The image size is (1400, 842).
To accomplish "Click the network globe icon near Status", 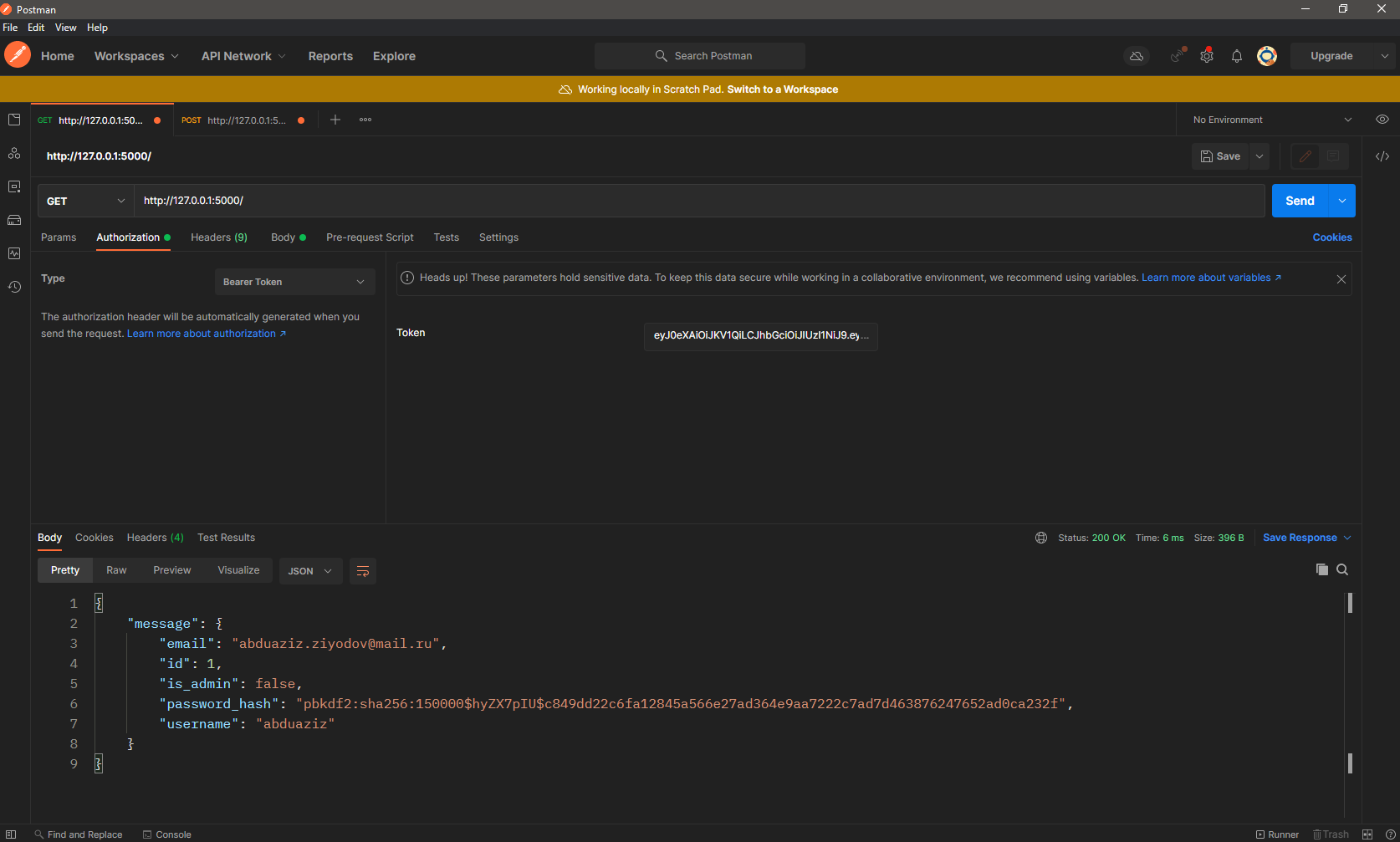I will (x=1041, y=538).
